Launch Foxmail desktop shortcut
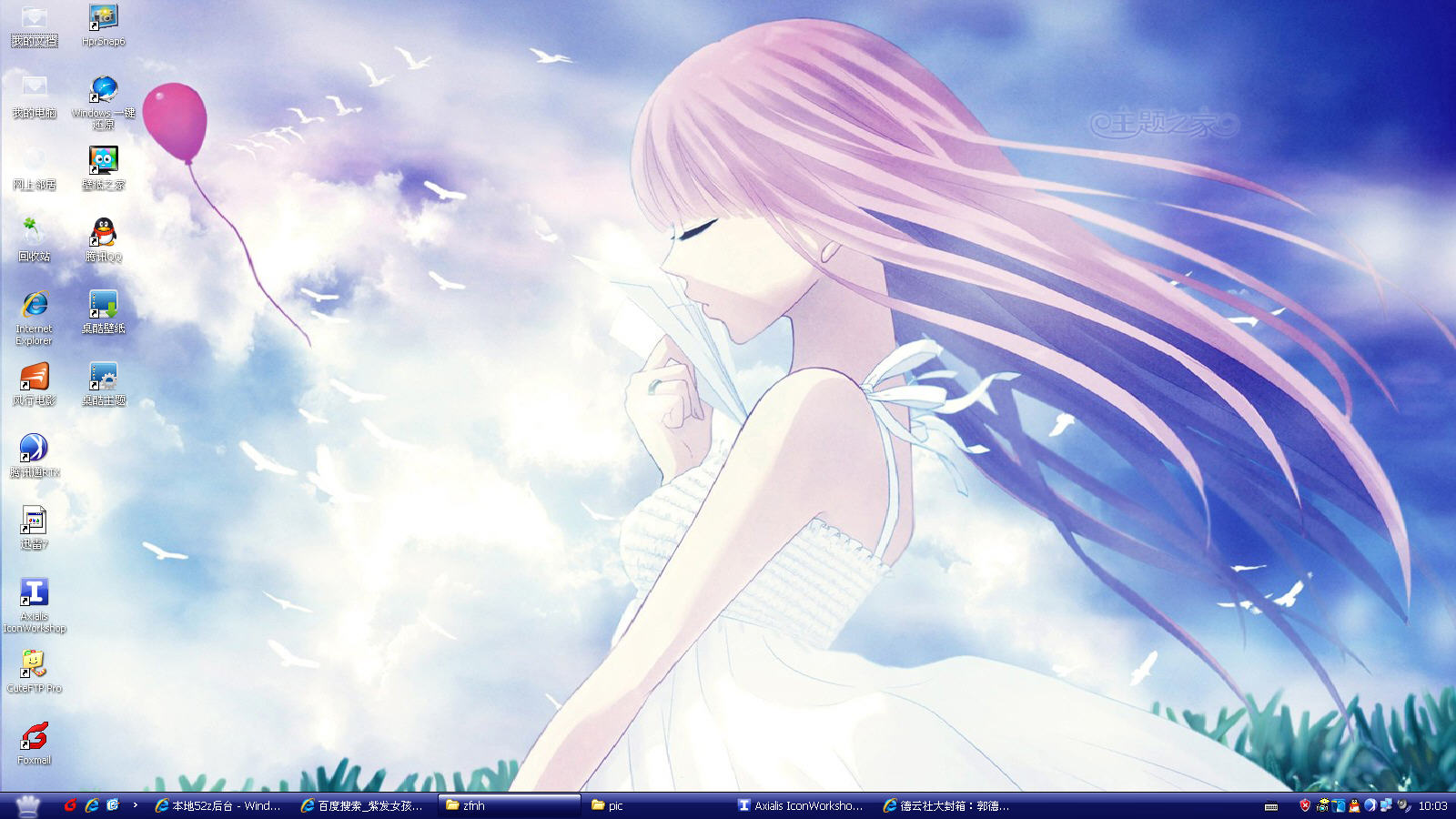The width and height of the screenshot is (1456, 819). point(34,744)
